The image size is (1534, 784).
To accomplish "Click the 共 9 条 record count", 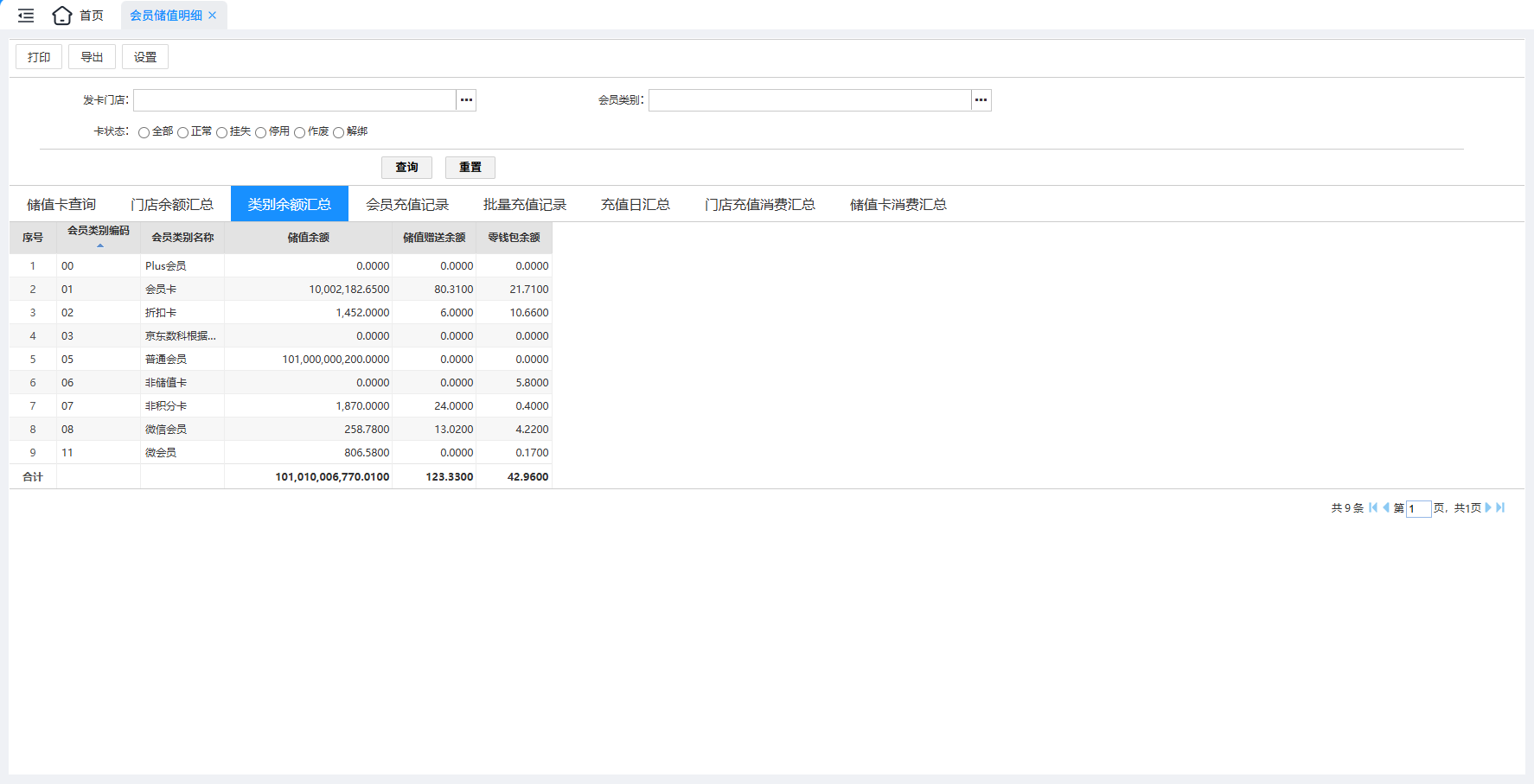I will click(x=1347, y=508).
